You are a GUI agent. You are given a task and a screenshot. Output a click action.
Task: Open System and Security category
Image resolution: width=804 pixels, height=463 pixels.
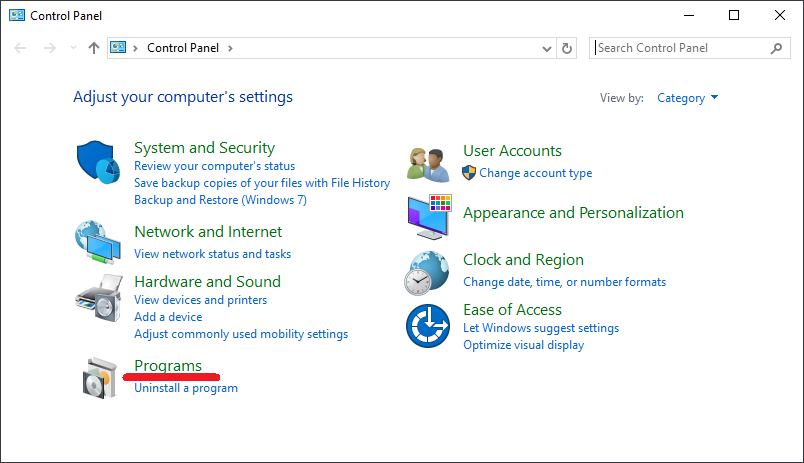coord(205,148)
